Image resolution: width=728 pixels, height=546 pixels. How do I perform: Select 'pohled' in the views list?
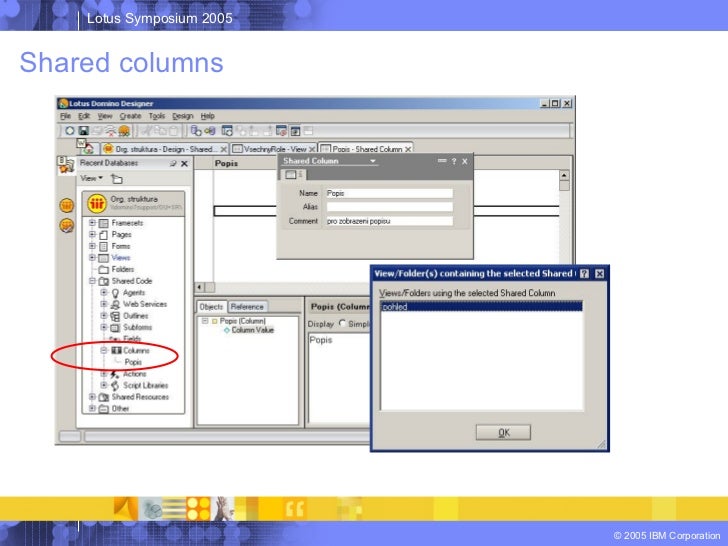tap(481, 306)
